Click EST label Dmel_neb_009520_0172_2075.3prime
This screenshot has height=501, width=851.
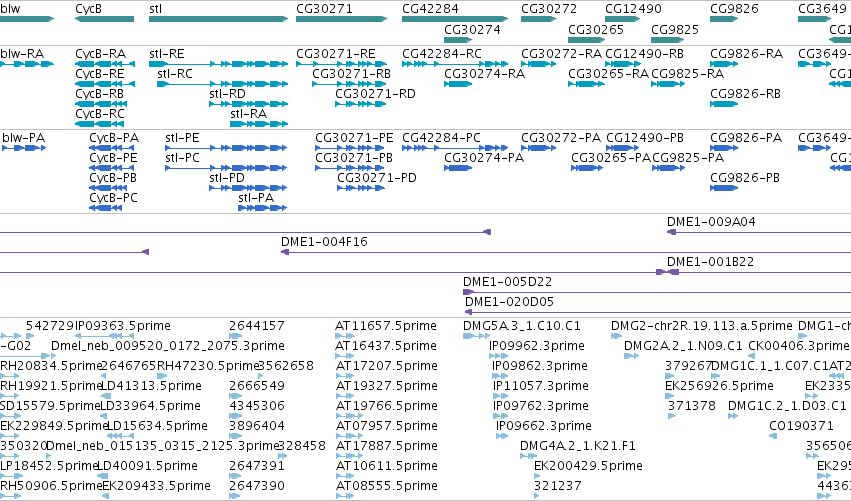click(168, 346)
